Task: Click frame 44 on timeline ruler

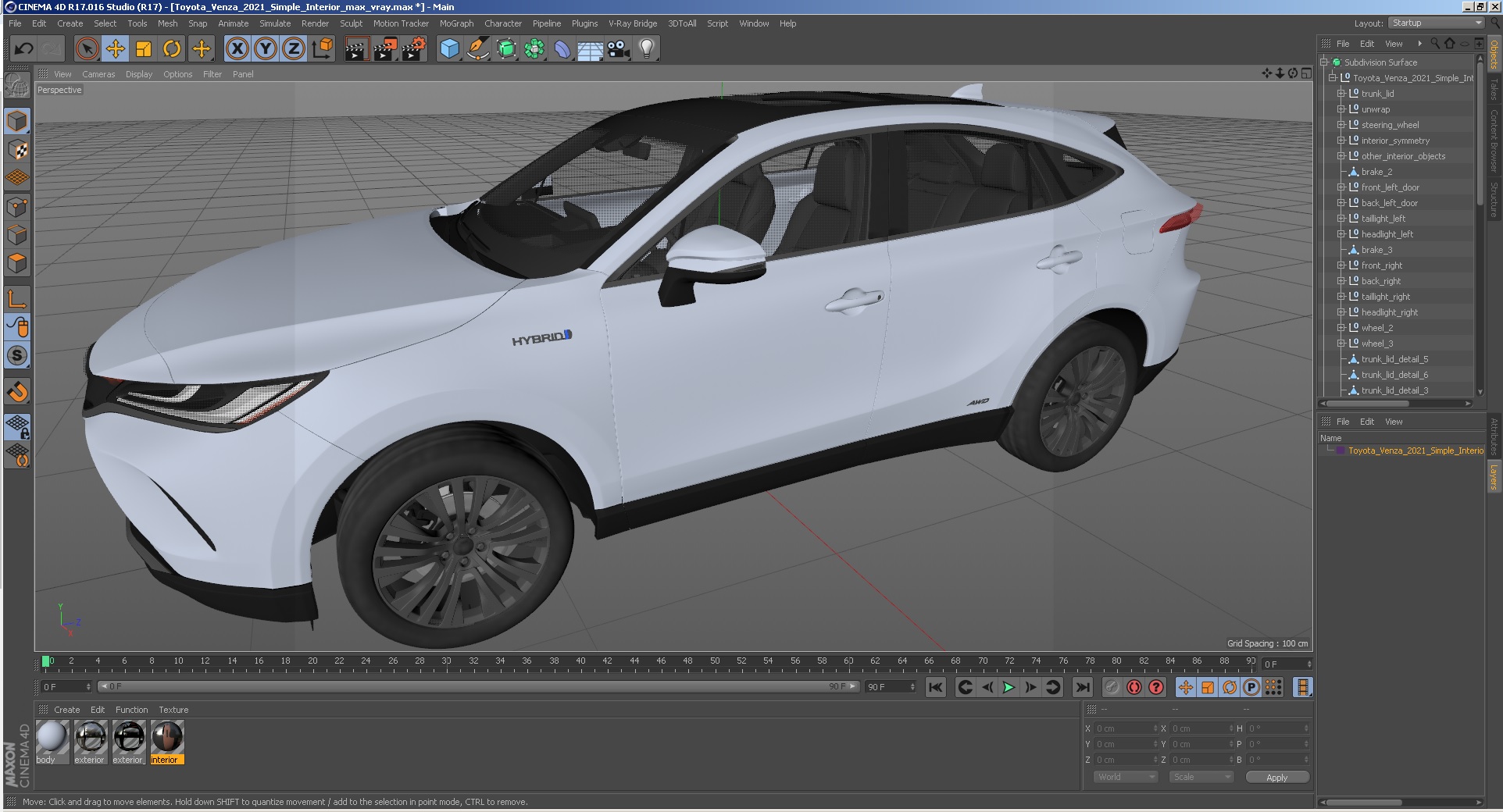Action: click(634, 662)
